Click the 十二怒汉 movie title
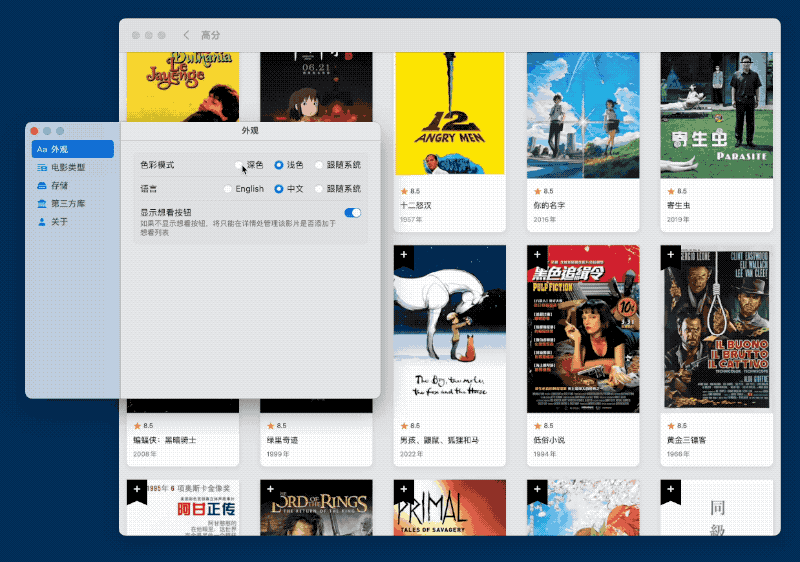The image size is (800, 562). pos(416,206)
